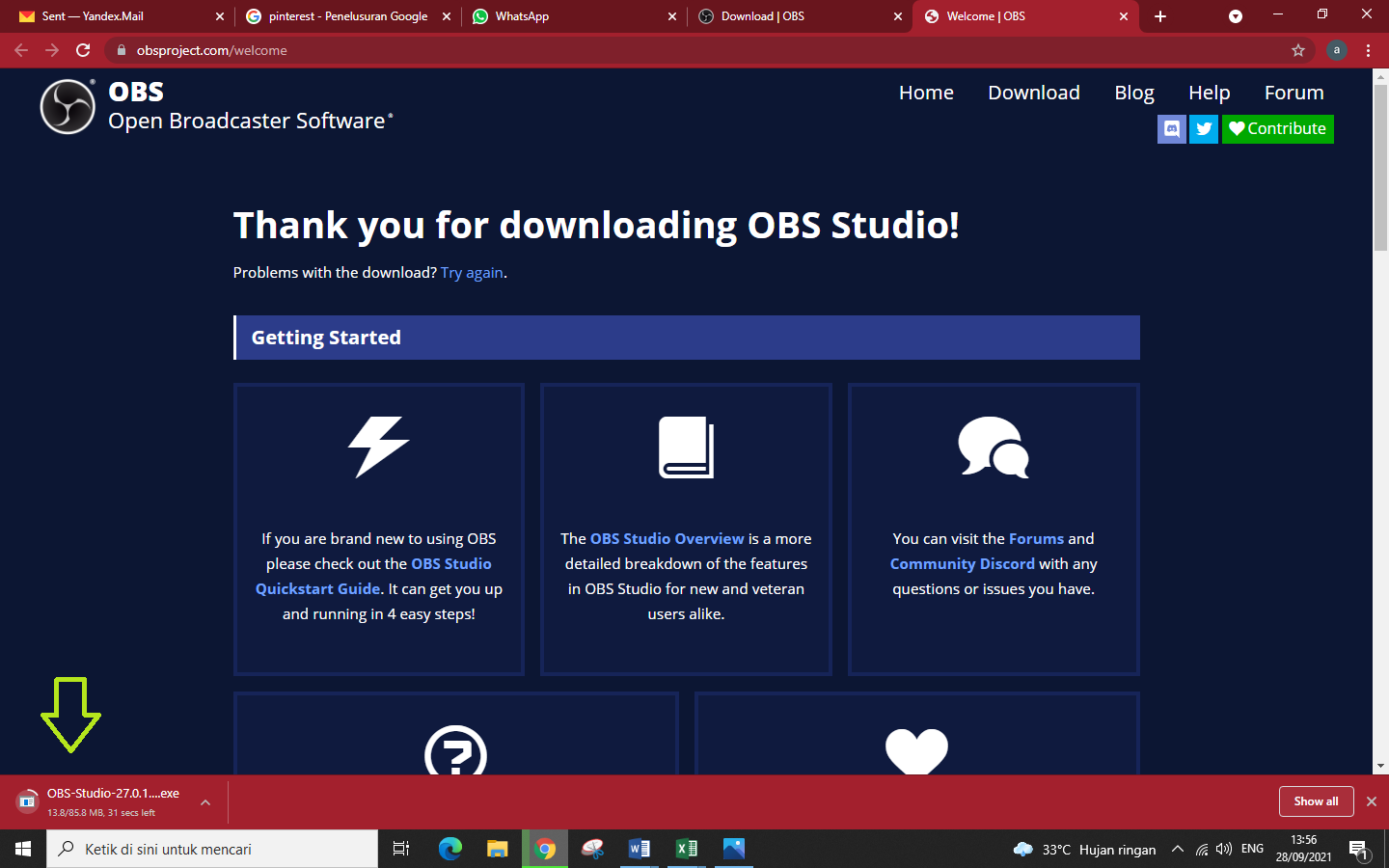Toggle the bookmark star in the address bar
1389x868 pixels.
pos(1298,50)
